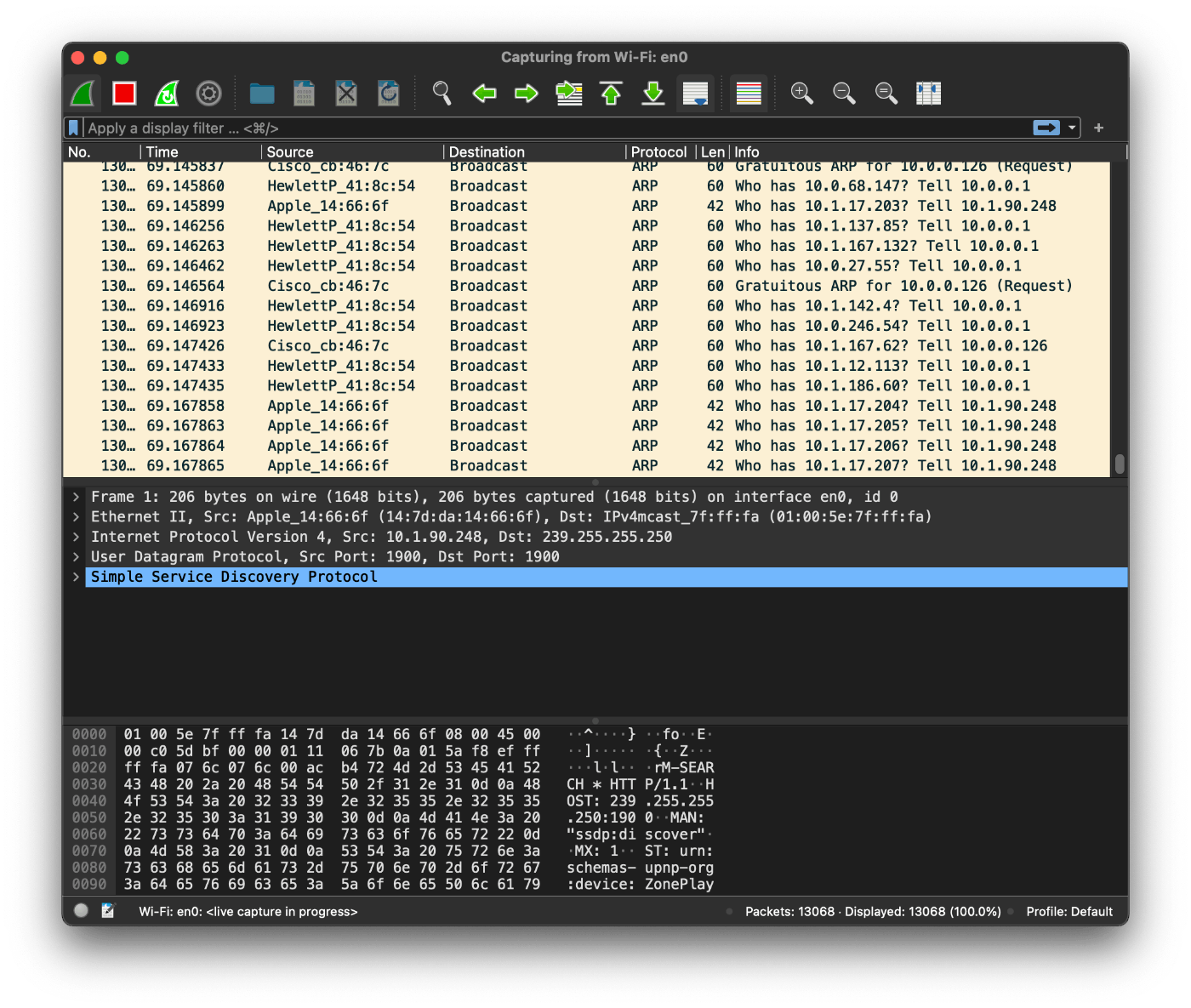Stop the live capture
Viewport: 1191px width, 1008px height.
[x=124, y=93]
